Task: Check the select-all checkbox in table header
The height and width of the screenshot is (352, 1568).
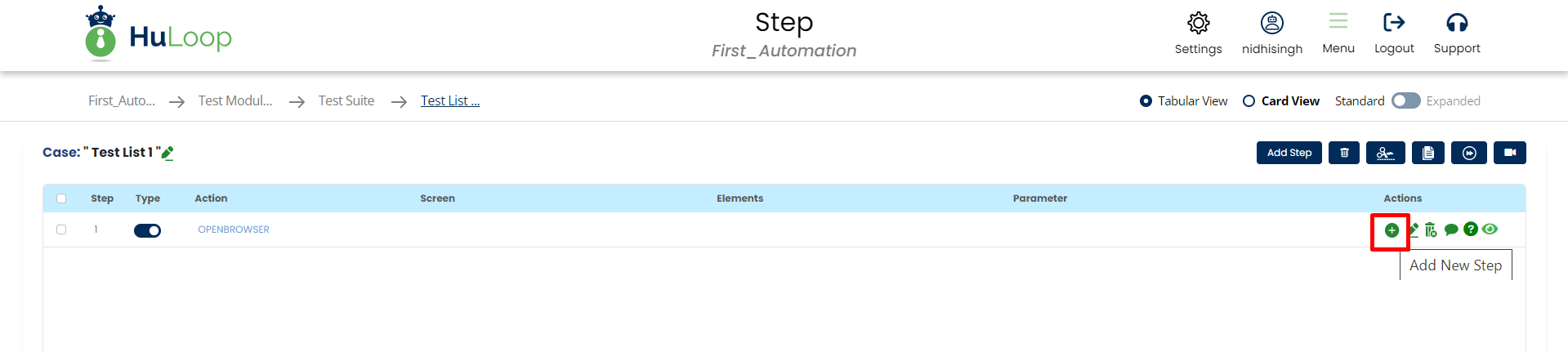Action: (x=61, y=198)
